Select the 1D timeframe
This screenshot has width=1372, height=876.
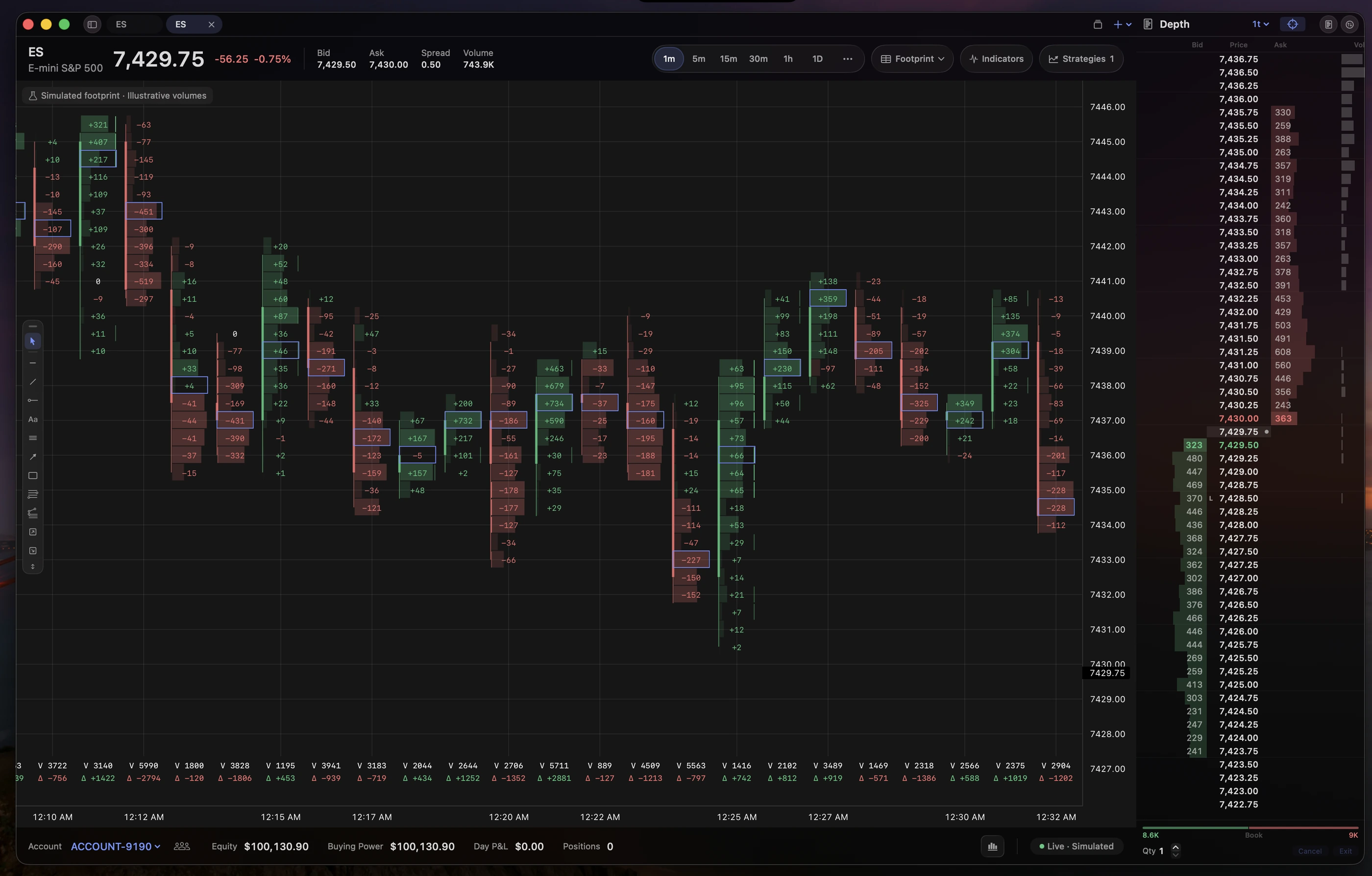817,59
